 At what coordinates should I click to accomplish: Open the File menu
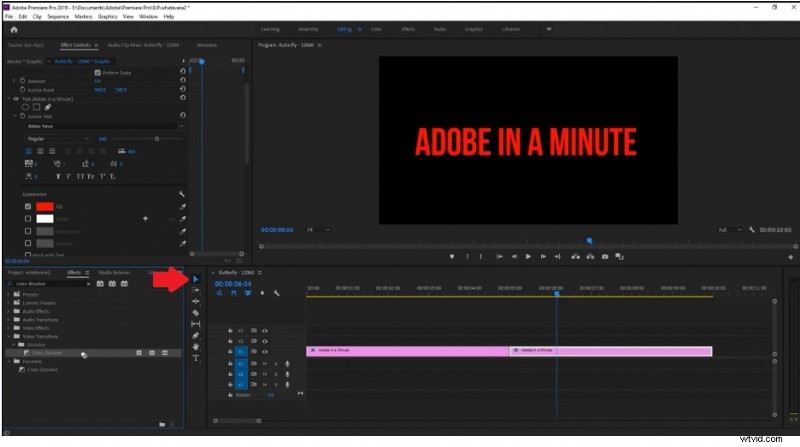tap(9, 16)
